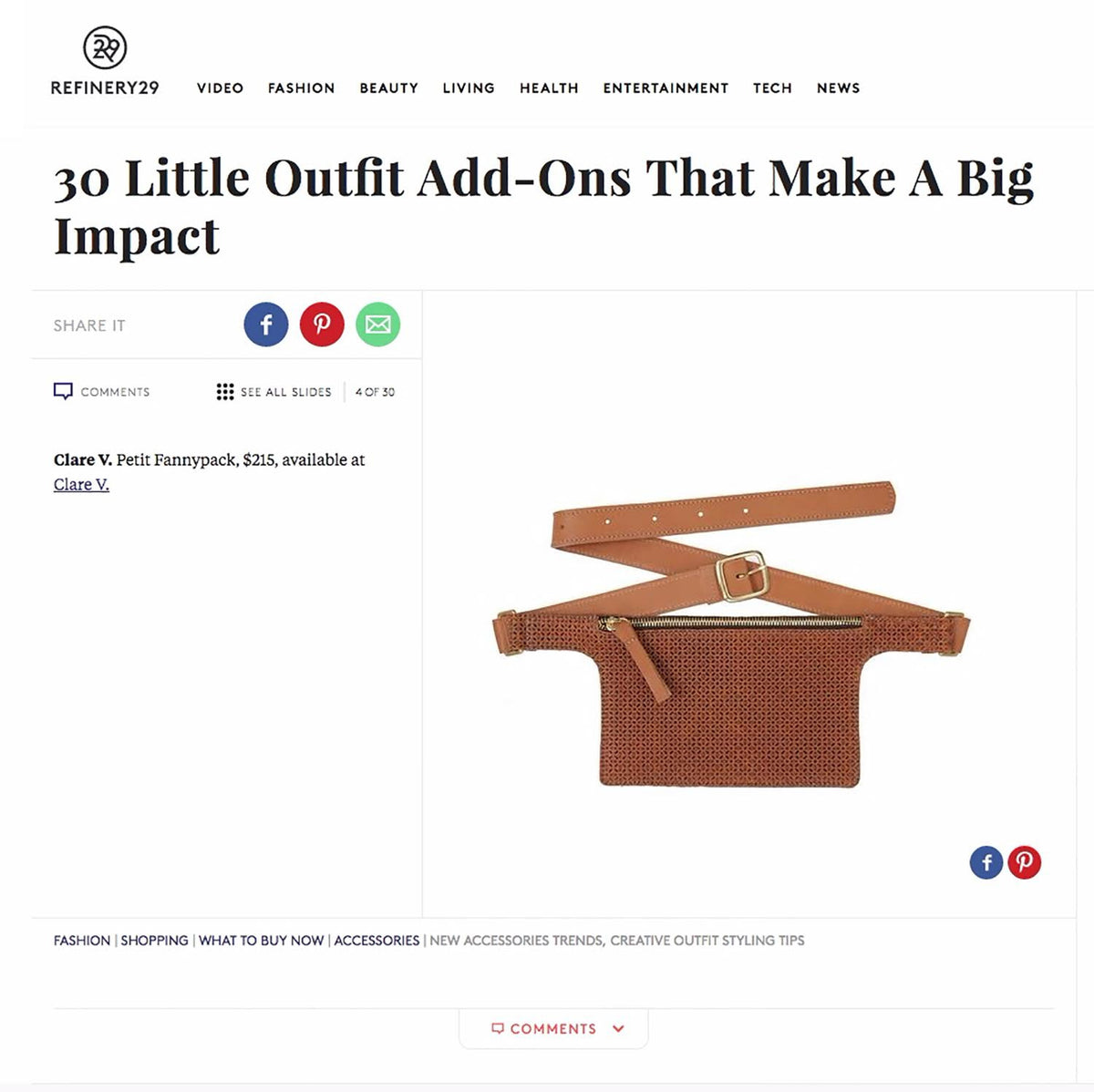Open the Fashion navigation menu
Screen dimensions: 1094x1092
click(301, 88)
